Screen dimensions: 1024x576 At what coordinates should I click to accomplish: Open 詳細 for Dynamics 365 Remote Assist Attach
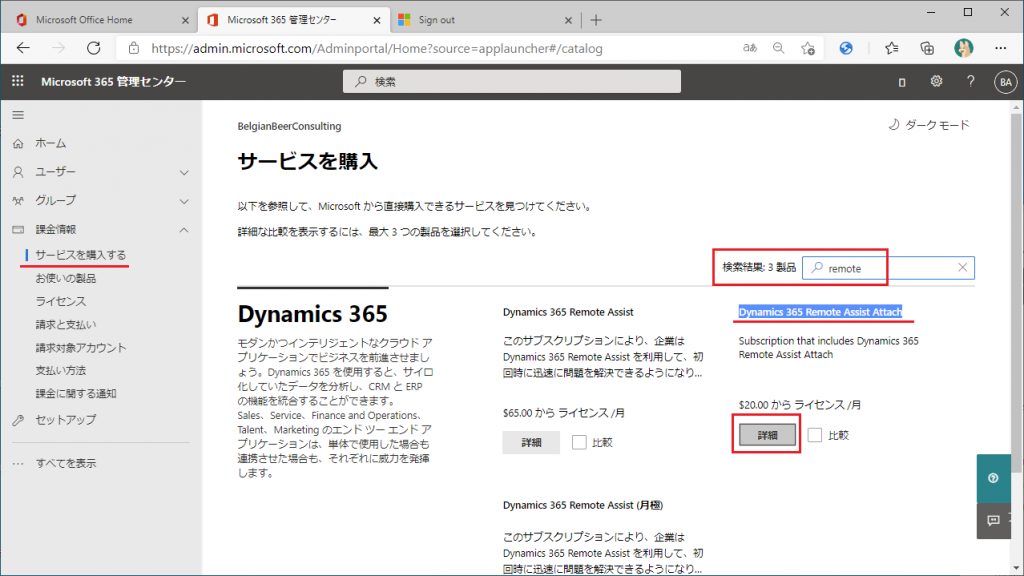point(767,435)
